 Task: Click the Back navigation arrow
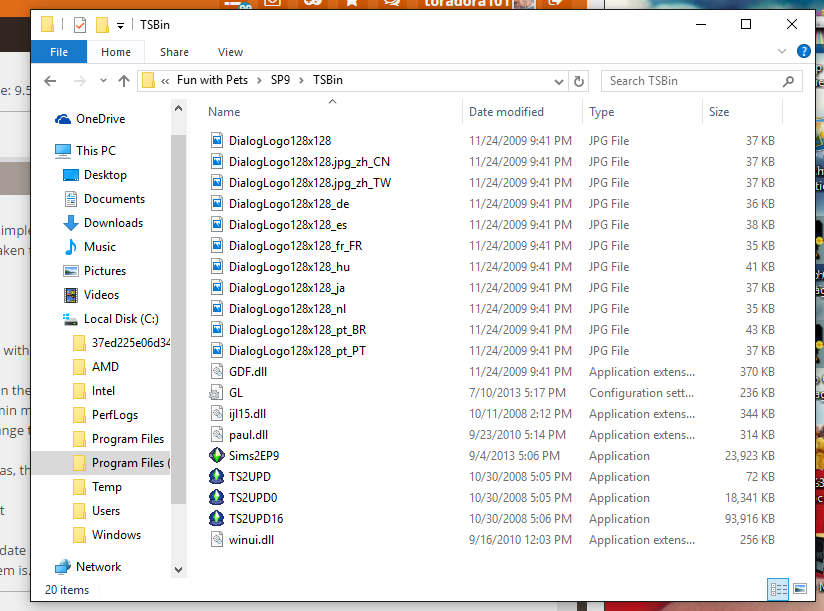[x=50, y=81]
